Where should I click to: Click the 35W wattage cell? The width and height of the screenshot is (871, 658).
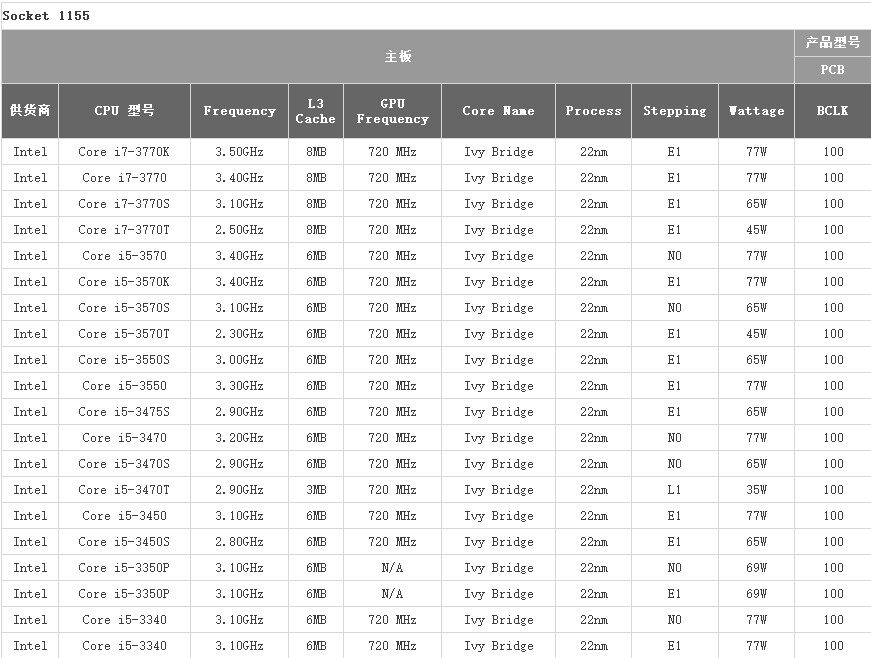756,489
